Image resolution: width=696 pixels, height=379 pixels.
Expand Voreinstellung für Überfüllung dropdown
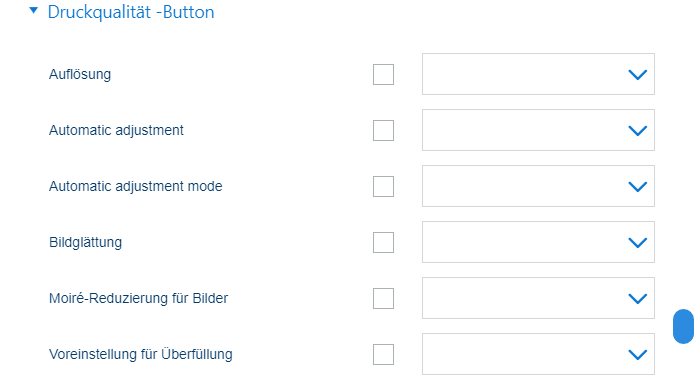click(538, 354)
